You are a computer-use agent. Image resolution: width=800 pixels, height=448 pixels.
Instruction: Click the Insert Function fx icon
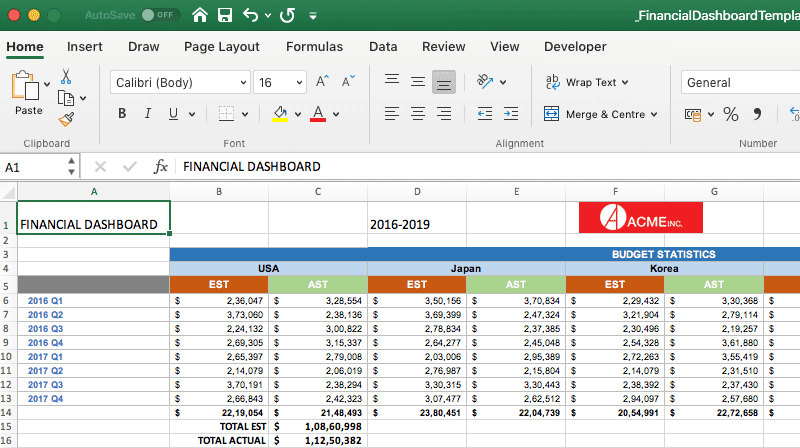pos(160,167)
